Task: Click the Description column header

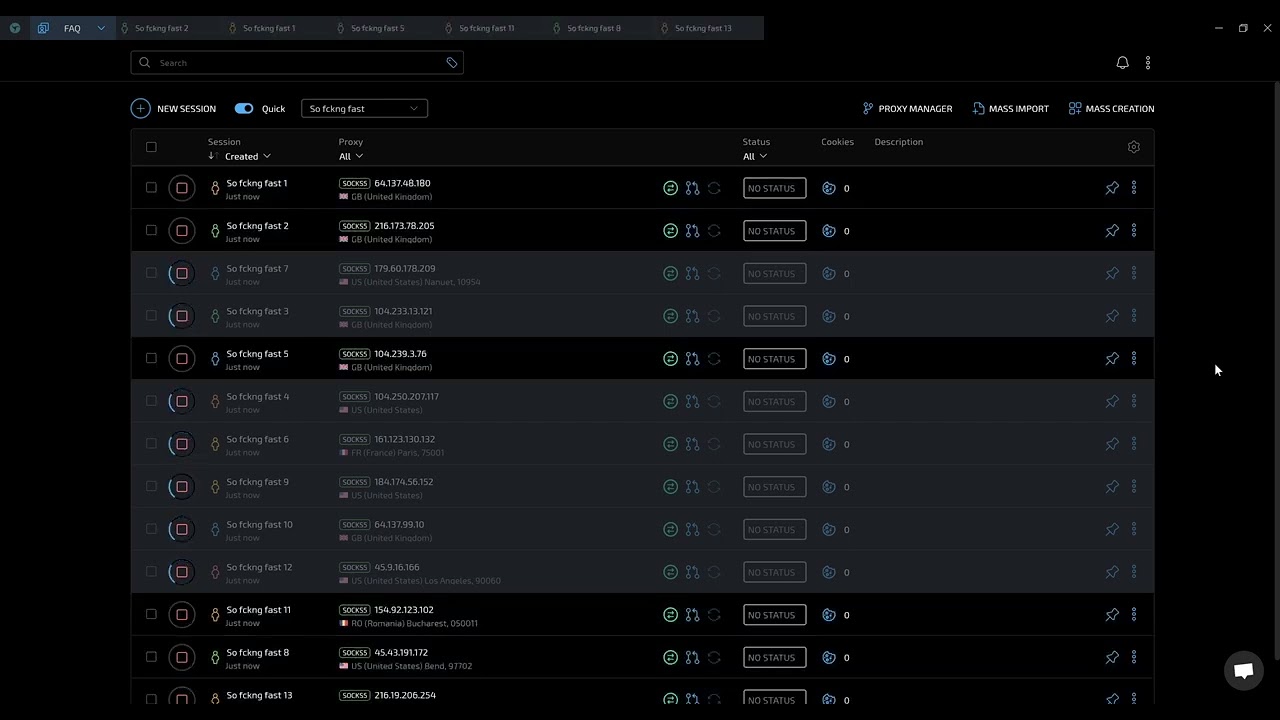Action: click(x=898, y=142)
